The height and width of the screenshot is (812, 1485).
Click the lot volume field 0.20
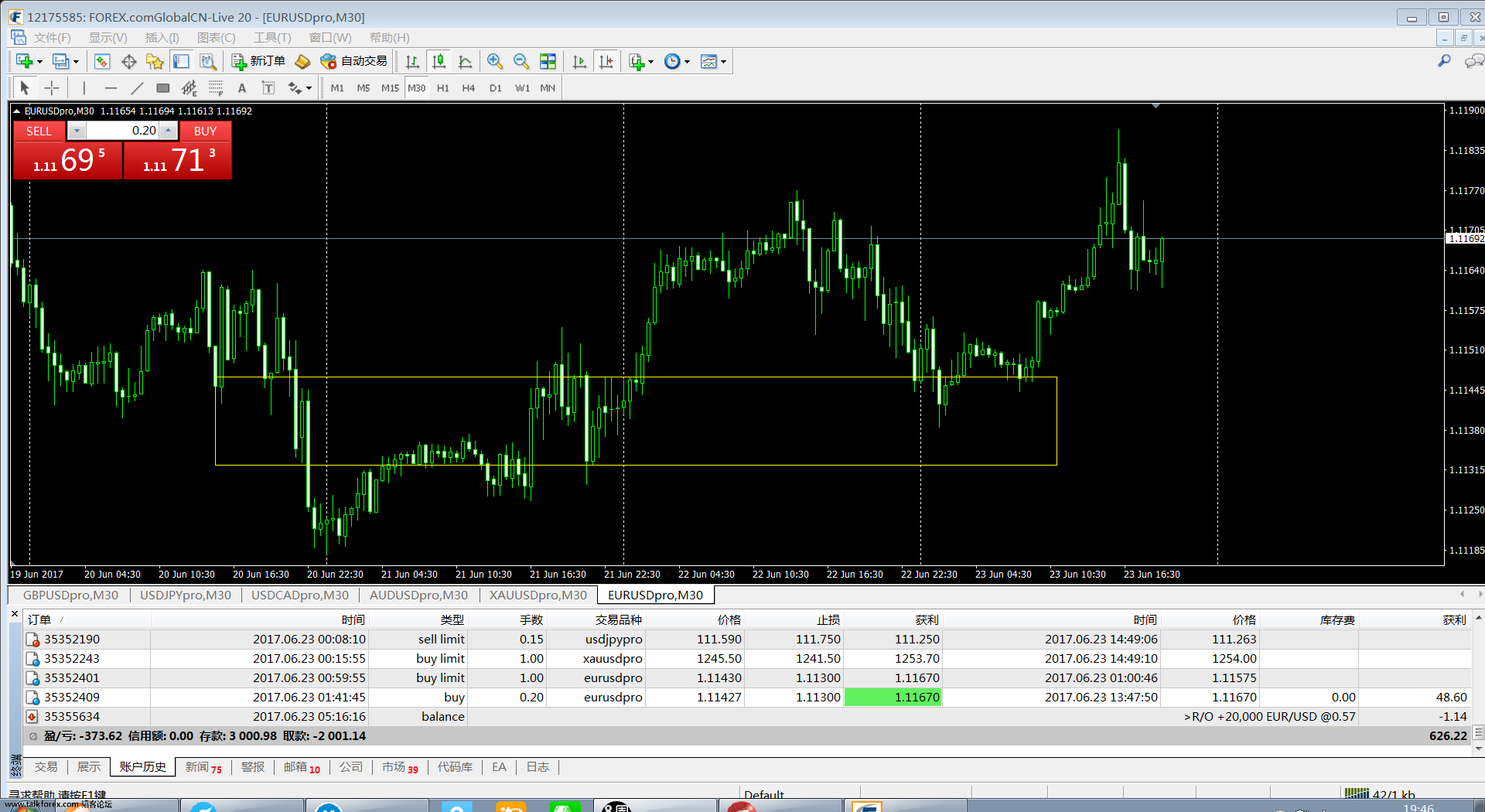click(x=122, y=131)
